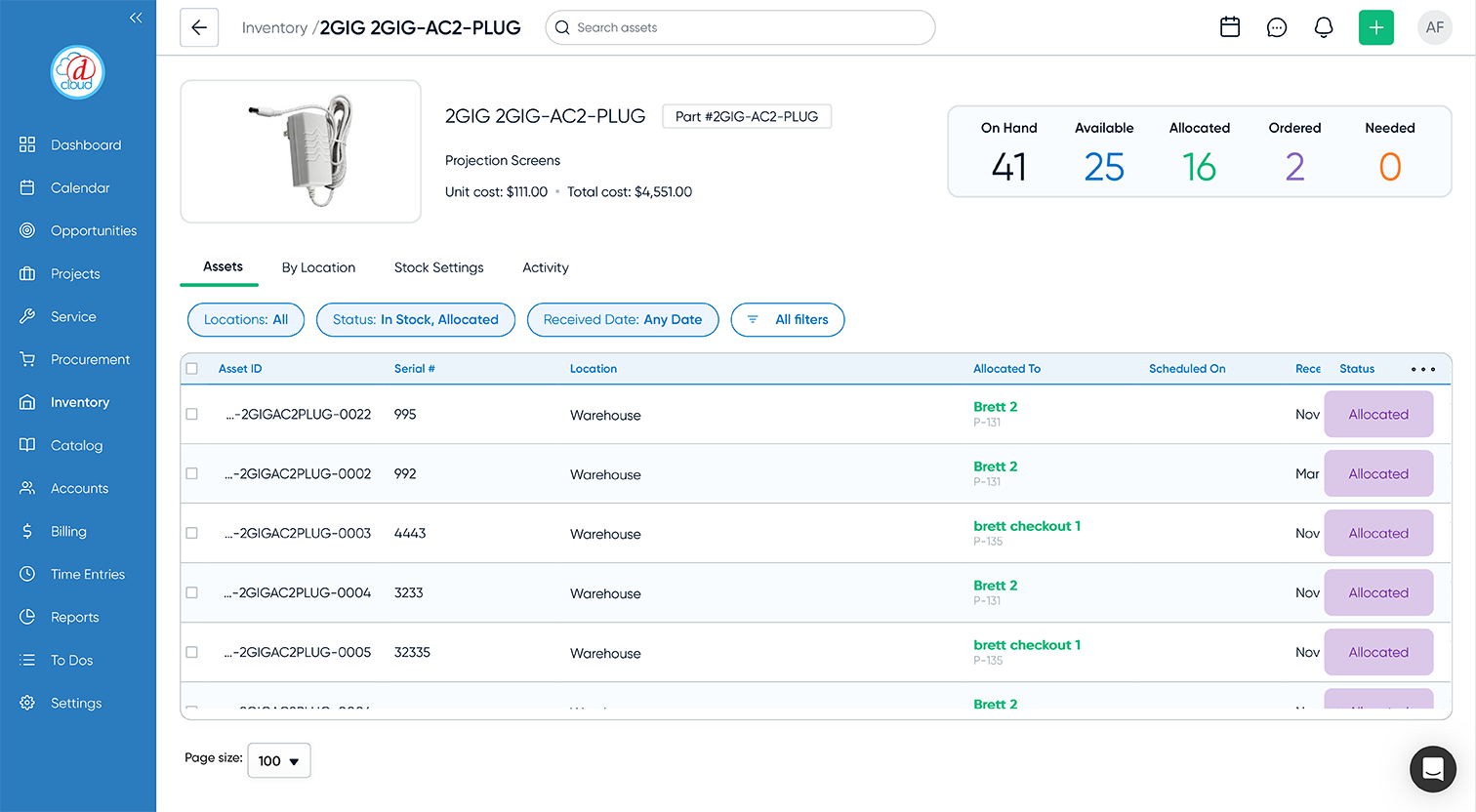Check the row for asset 2GIGAC2PLUG-0005

click(192, 652)
